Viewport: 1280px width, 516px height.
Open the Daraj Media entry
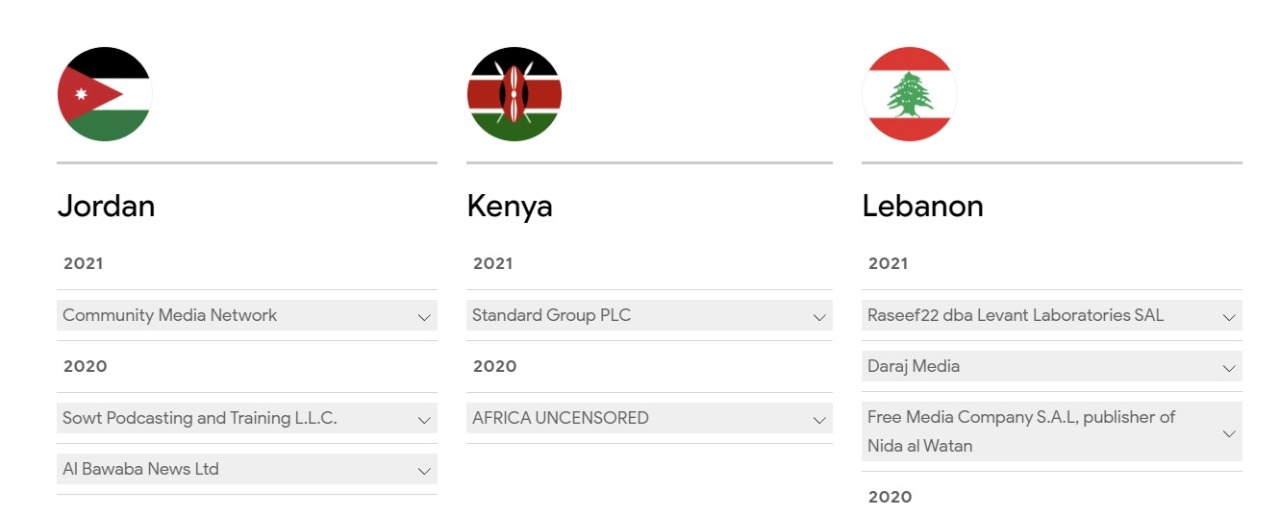(913, 367)
